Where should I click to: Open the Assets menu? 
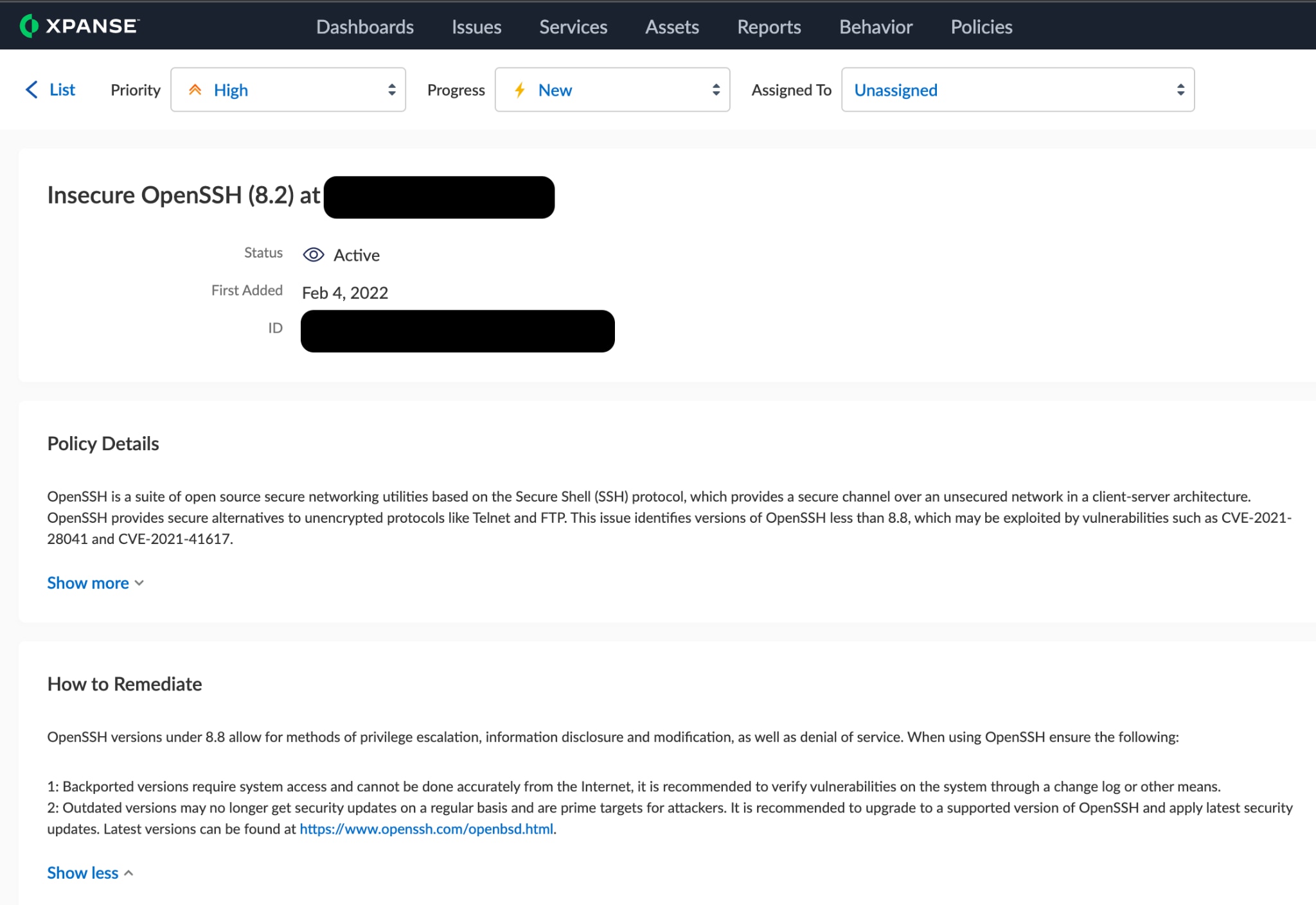(x=671, y=26)
